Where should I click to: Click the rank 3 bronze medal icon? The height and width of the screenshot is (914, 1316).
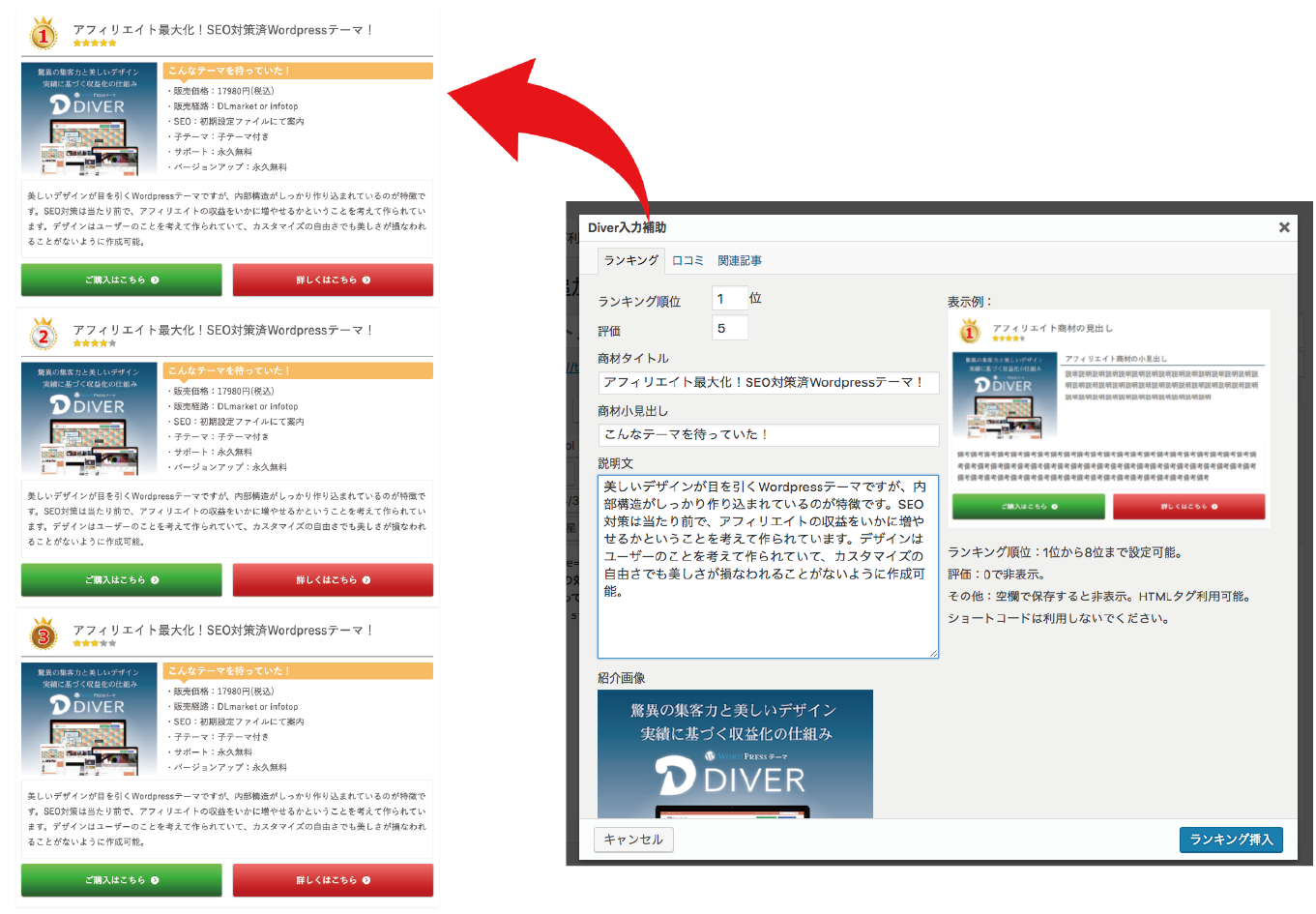coord(43,634)
